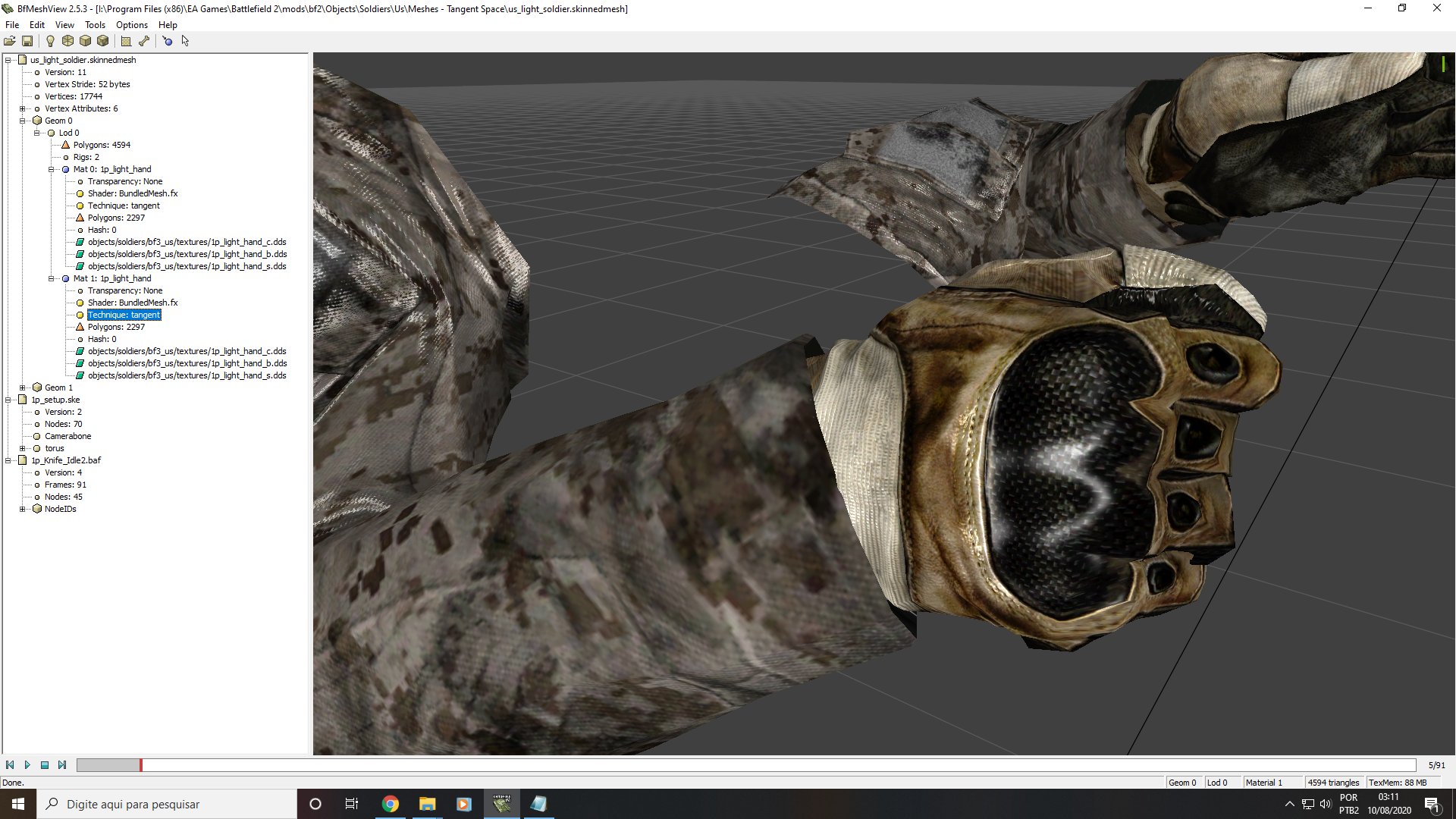
Task: Click the green texture icon of Mat 0 _c.dds
Action: (x=80, y=242)
